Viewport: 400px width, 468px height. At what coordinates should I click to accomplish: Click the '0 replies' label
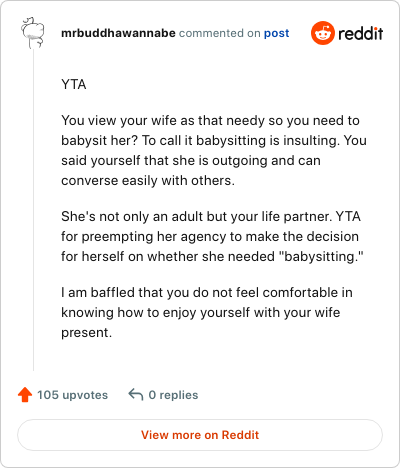coord(173,395)
